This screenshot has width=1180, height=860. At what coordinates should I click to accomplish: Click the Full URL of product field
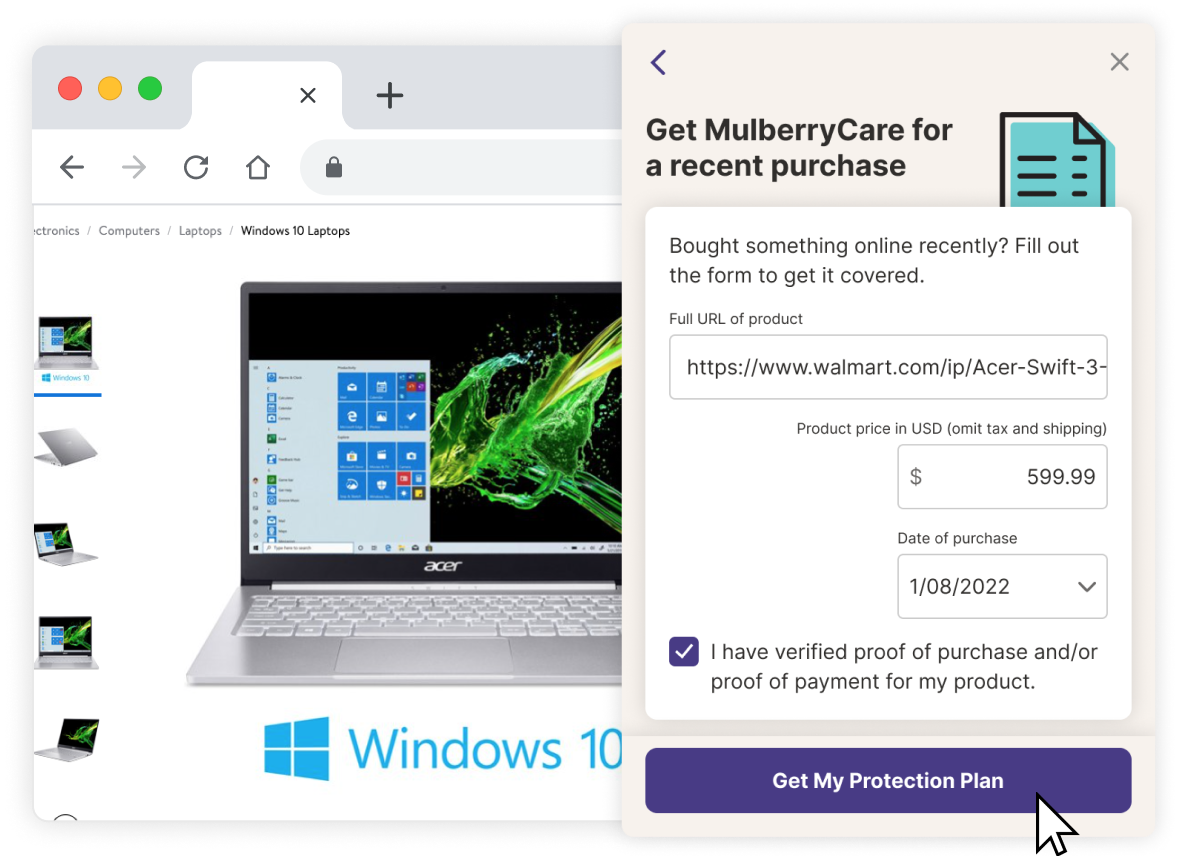pyautogui.click(x=888, y=367)
